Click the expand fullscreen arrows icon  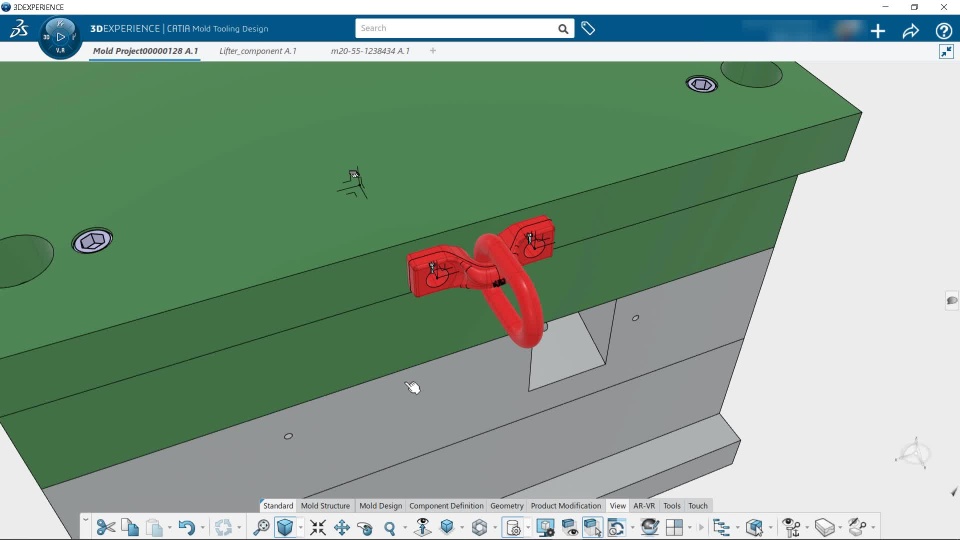946,51
